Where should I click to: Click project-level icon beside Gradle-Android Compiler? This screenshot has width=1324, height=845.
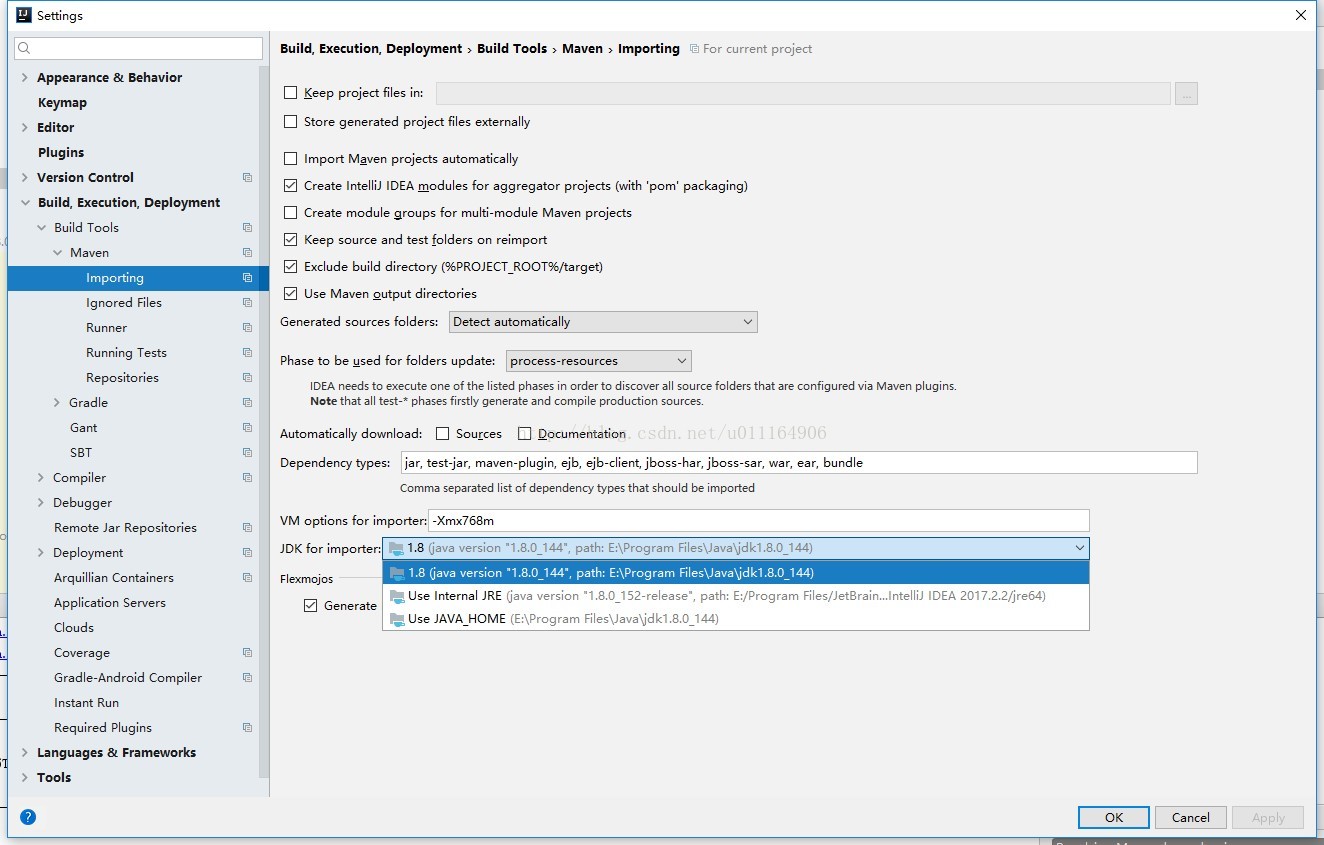tap(247, 678)
